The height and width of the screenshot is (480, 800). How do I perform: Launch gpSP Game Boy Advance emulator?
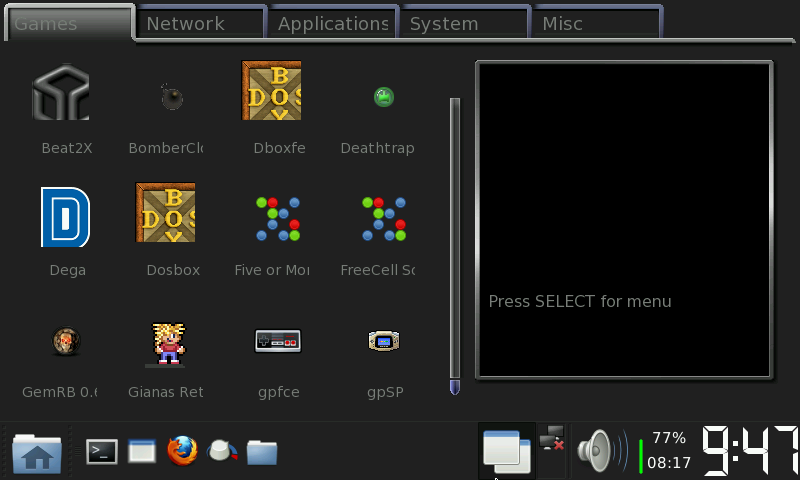(x=384, y=341)
